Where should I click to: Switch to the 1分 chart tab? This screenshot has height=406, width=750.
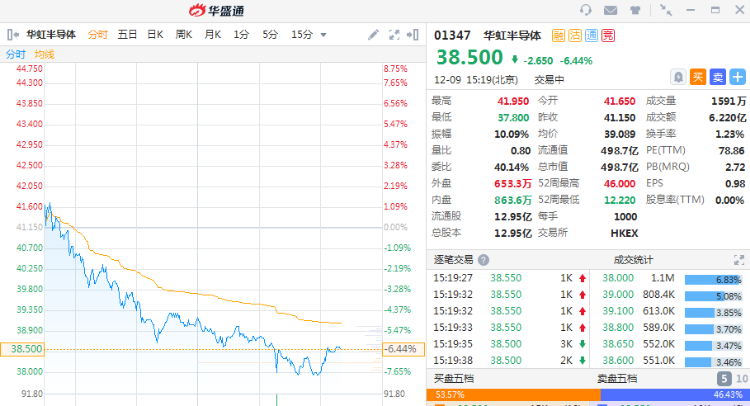(x=242, y=34)
